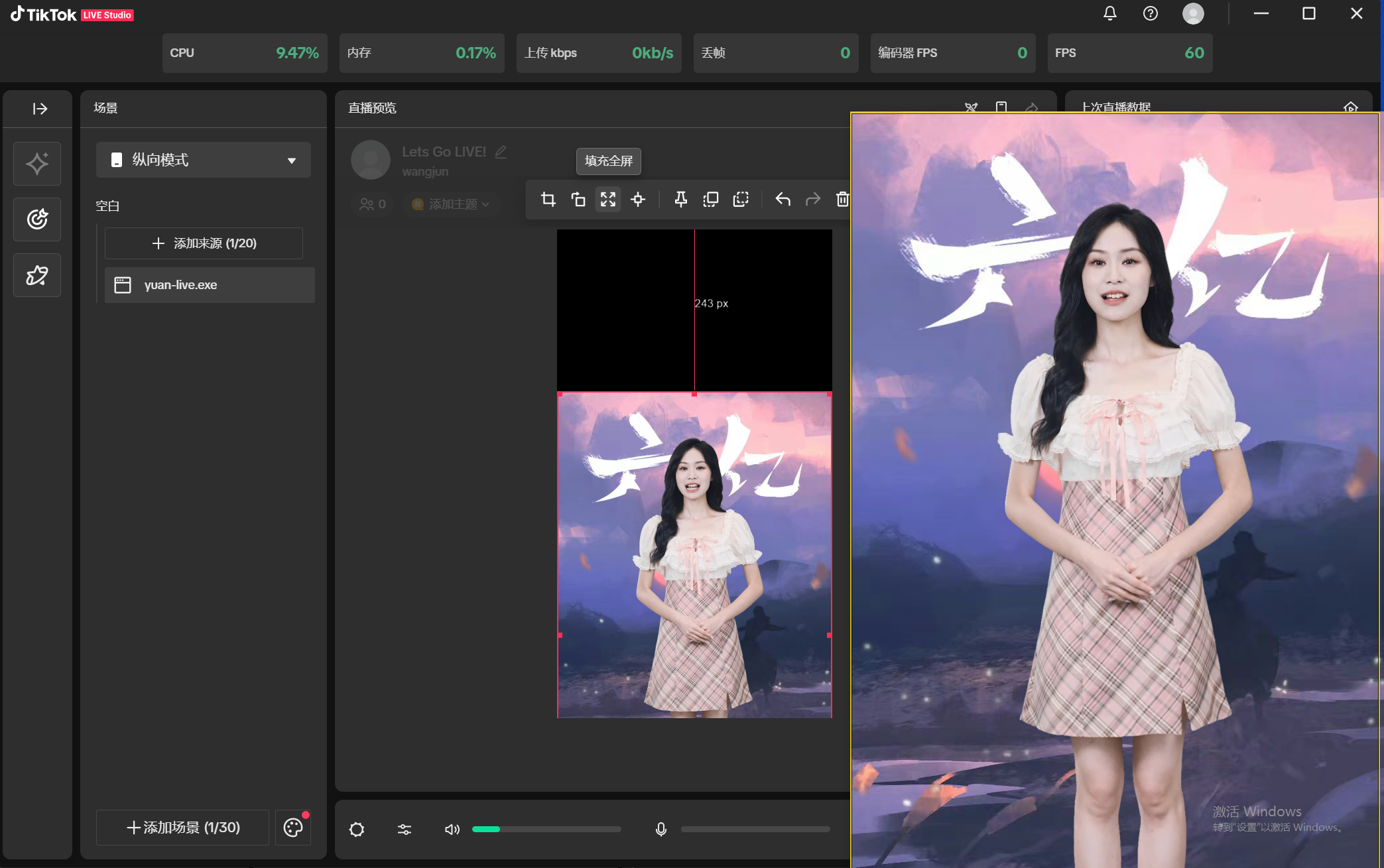Click the yuan-live source in preview canvas
This screenshot has width=1384, height=868.
point(694,555)
